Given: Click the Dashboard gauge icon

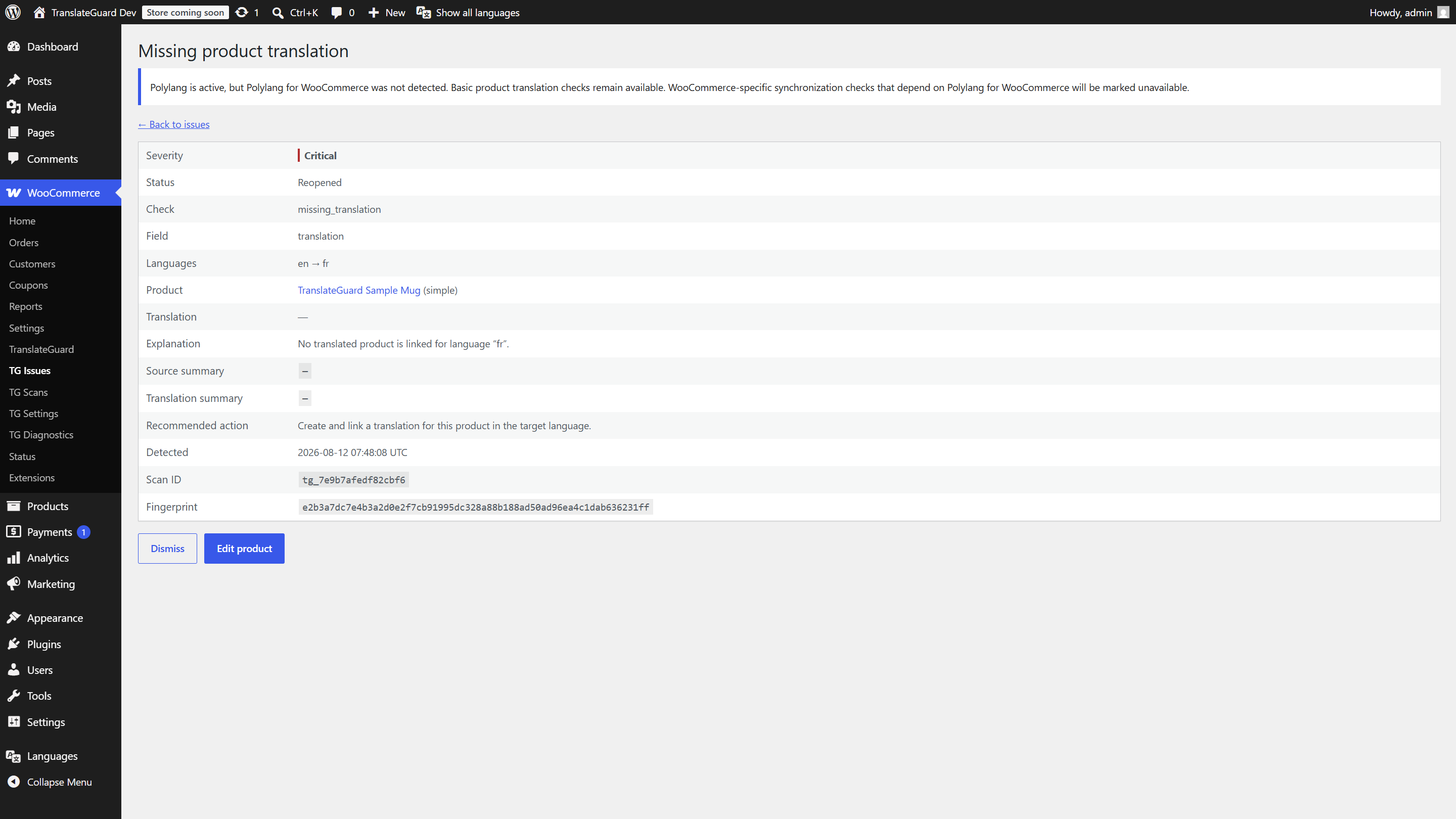Looking at the screenshot, I should tap(14, 47).
